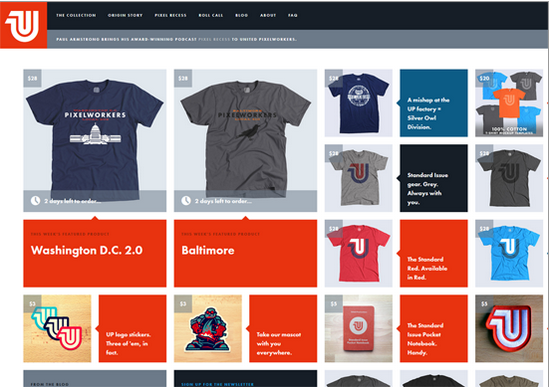Click the United Pixelworkers U logo
The height and width of the screenshot is (387, 549).
coord(23,25)
